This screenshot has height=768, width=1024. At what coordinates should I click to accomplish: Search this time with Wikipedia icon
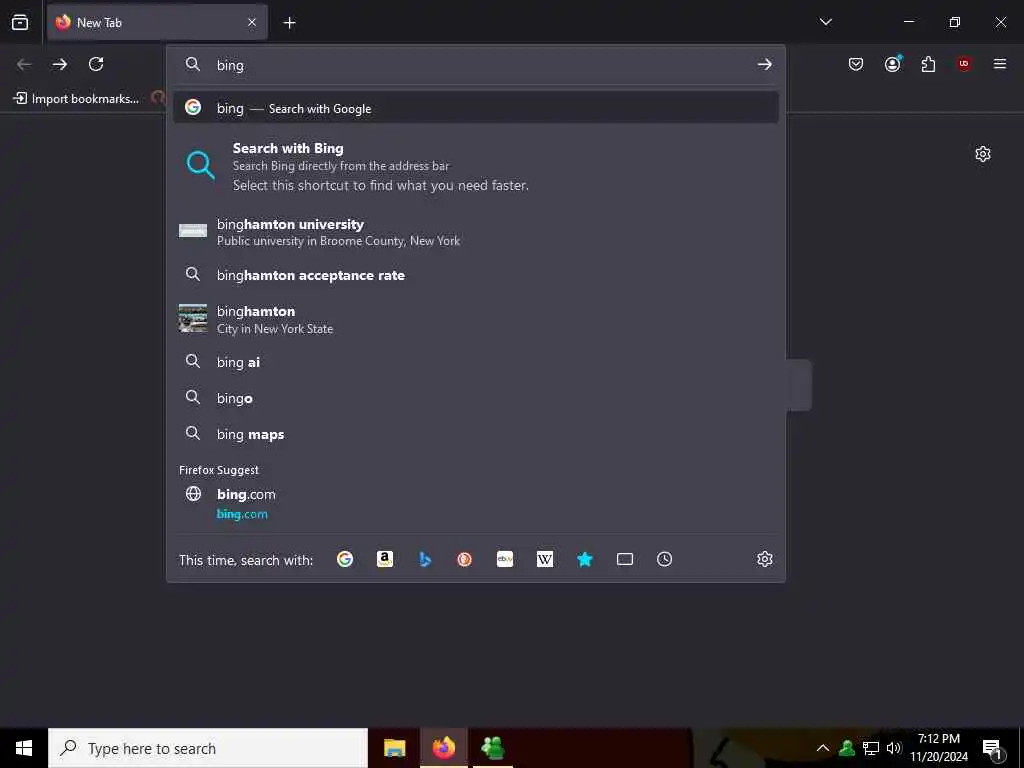point(545,559)
